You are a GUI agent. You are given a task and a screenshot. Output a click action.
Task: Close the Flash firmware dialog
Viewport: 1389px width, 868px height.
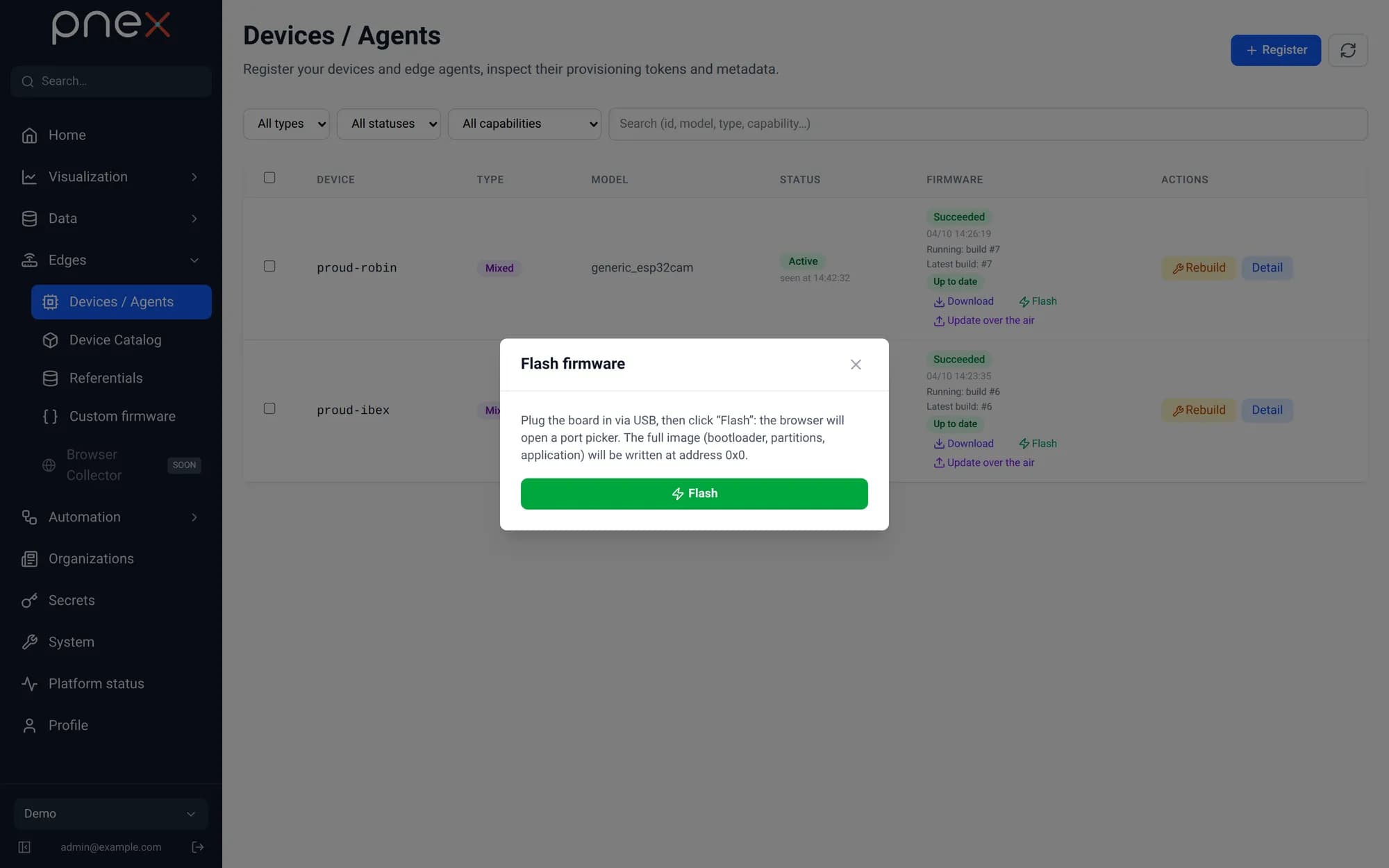(856, 365)
